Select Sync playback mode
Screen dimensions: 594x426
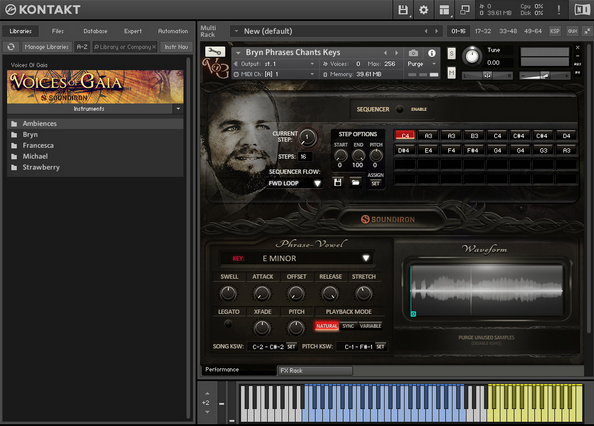[x=348, y=326]
